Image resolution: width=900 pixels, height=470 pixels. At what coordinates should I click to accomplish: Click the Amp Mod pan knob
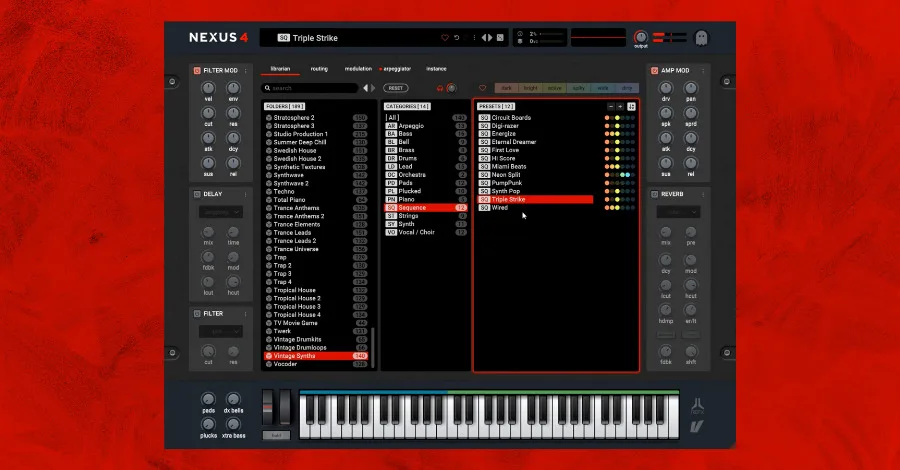(690, 88)
